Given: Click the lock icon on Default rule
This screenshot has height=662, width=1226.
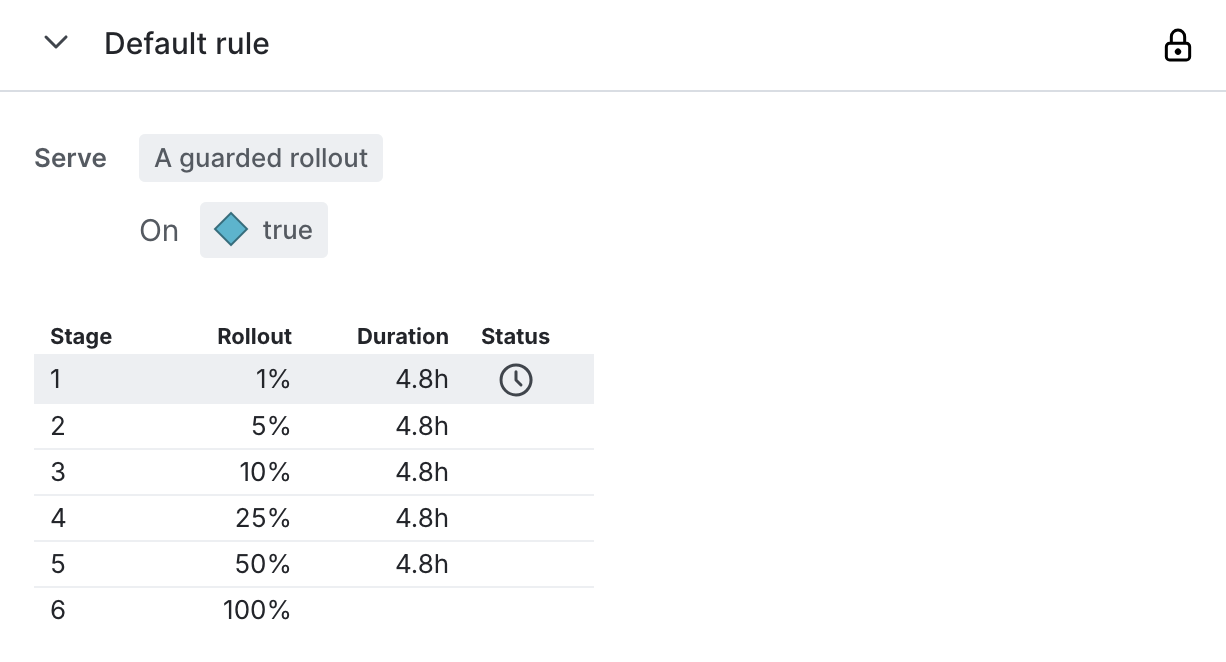Looking at the screenshot, I should (1178, 45).
